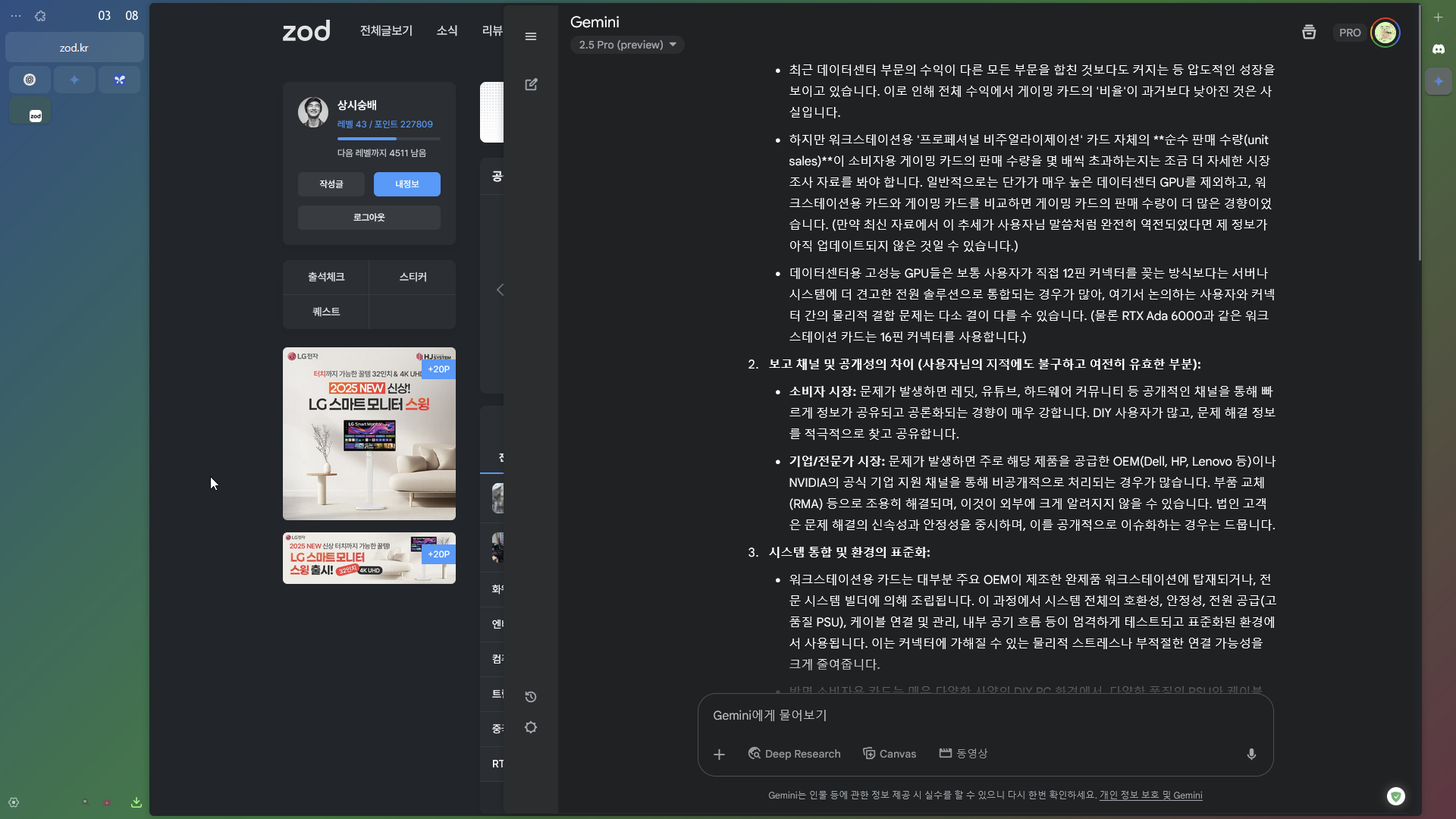Open 전체글보기 menu on zod
This screenshot has width=1456, height=819.
click(386, 30)
